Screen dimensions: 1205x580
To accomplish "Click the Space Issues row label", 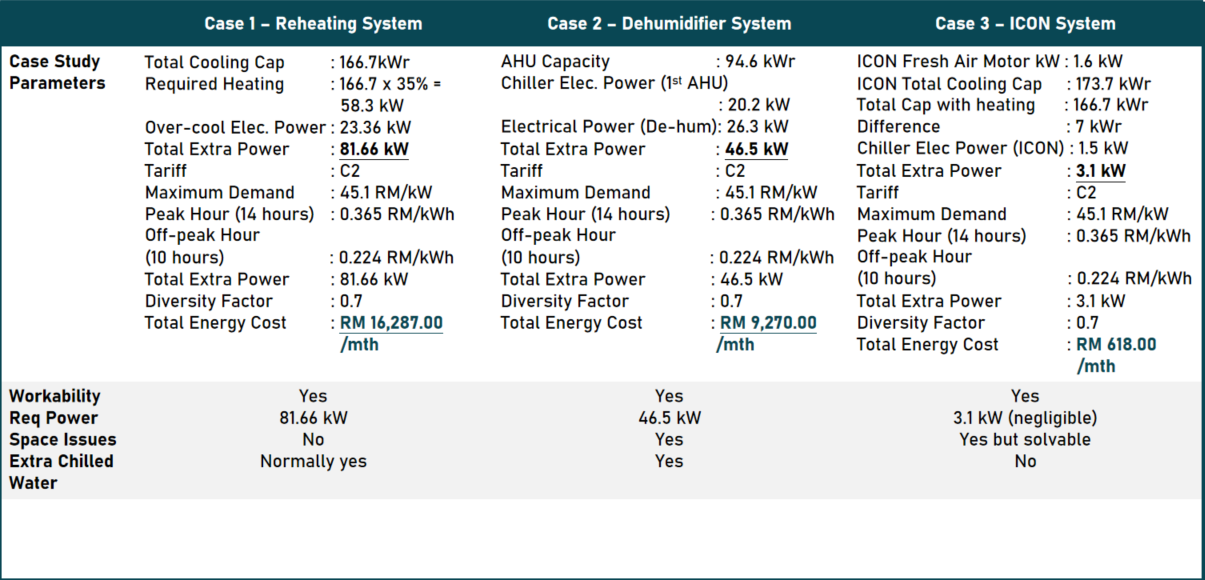I will click(62, 440).
